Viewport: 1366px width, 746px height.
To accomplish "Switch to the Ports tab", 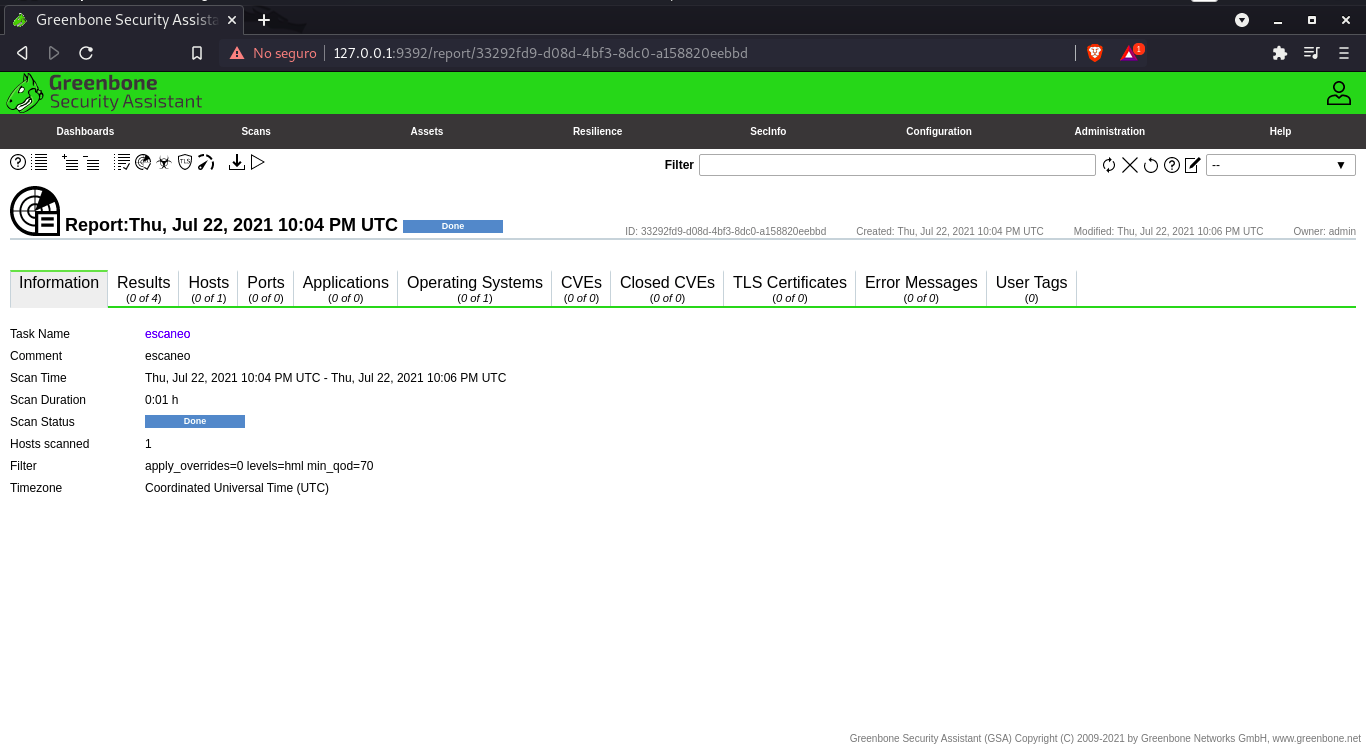I will tap(266, 288).
